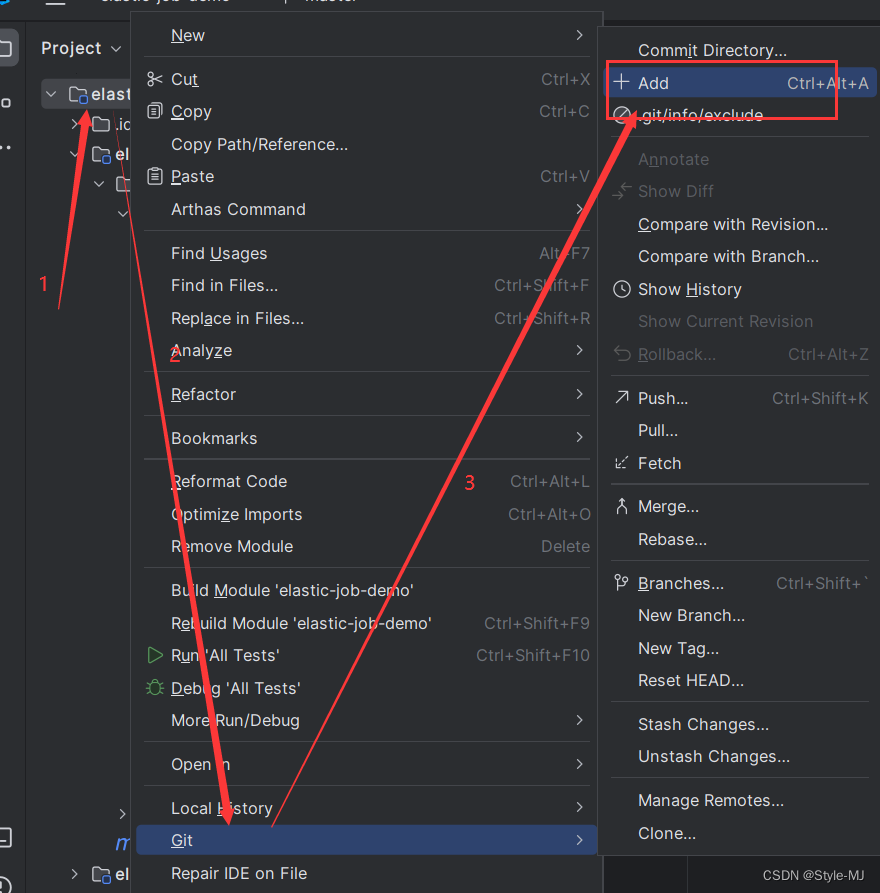
Task: Choose Rebase...
Action: tap(740, 539)
